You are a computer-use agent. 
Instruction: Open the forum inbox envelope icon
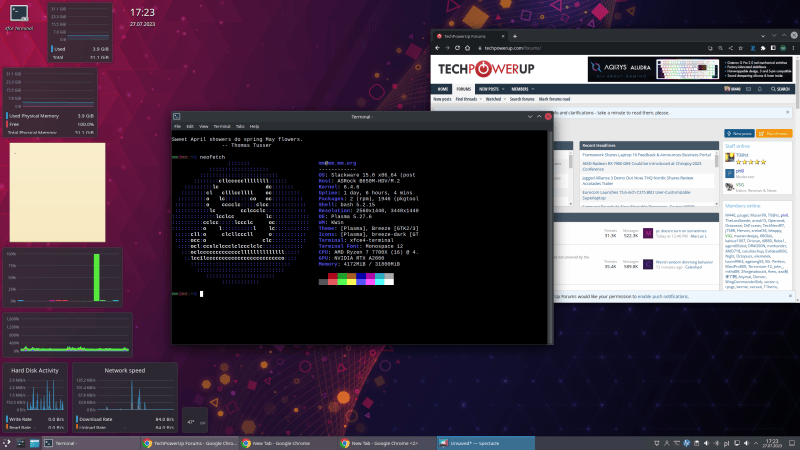pyautogui.click(x=748, y=89)
